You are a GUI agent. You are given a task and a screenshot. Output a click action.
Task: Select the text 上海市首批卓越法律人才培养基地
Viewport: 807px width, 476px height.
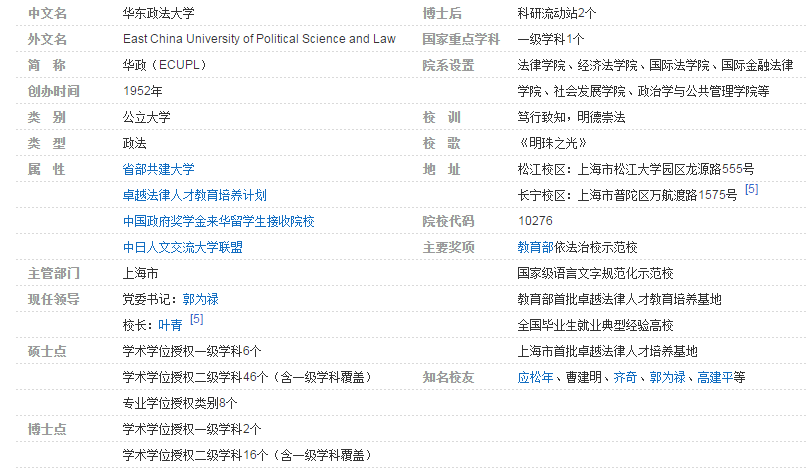tap(607, 351)
